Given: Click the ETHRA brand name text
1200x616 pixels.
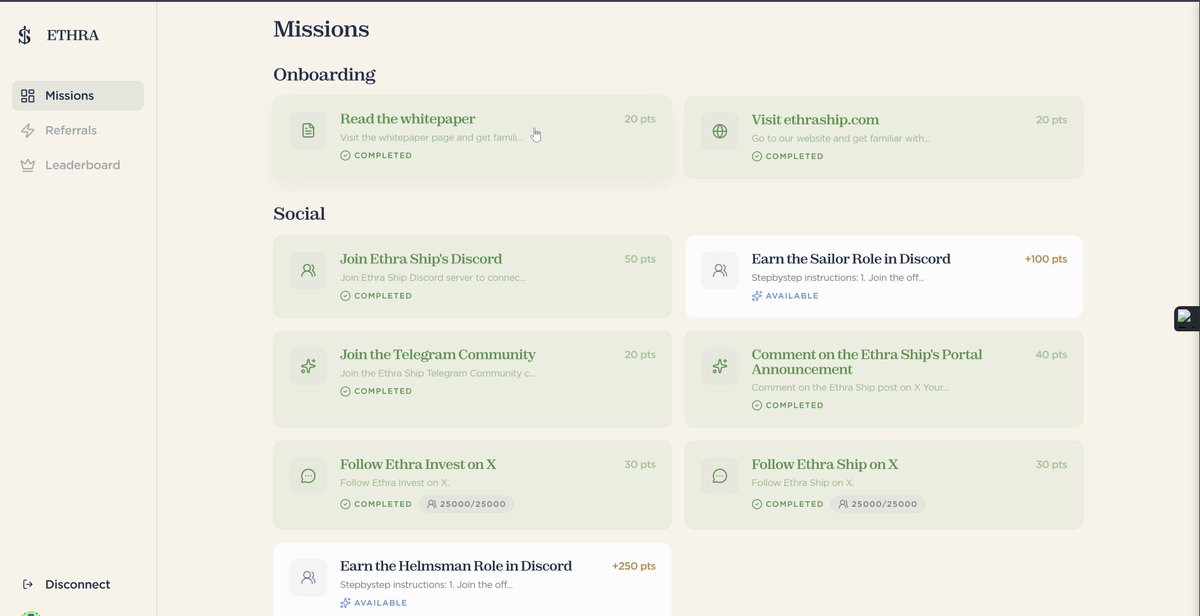Looking at the screenshot, I should 73,36.
